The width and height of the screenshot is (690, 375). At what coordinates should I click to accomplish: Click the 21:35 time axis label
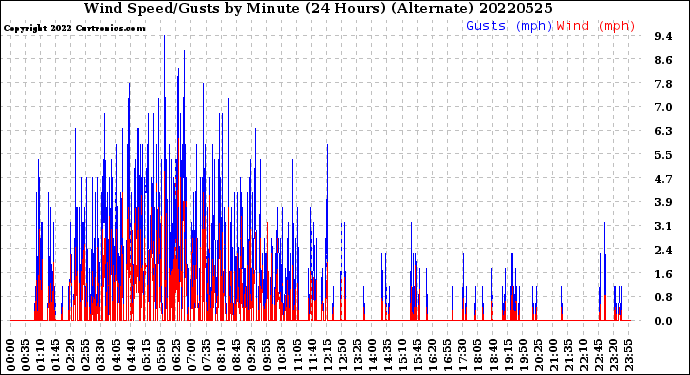(x=567, y=355)
